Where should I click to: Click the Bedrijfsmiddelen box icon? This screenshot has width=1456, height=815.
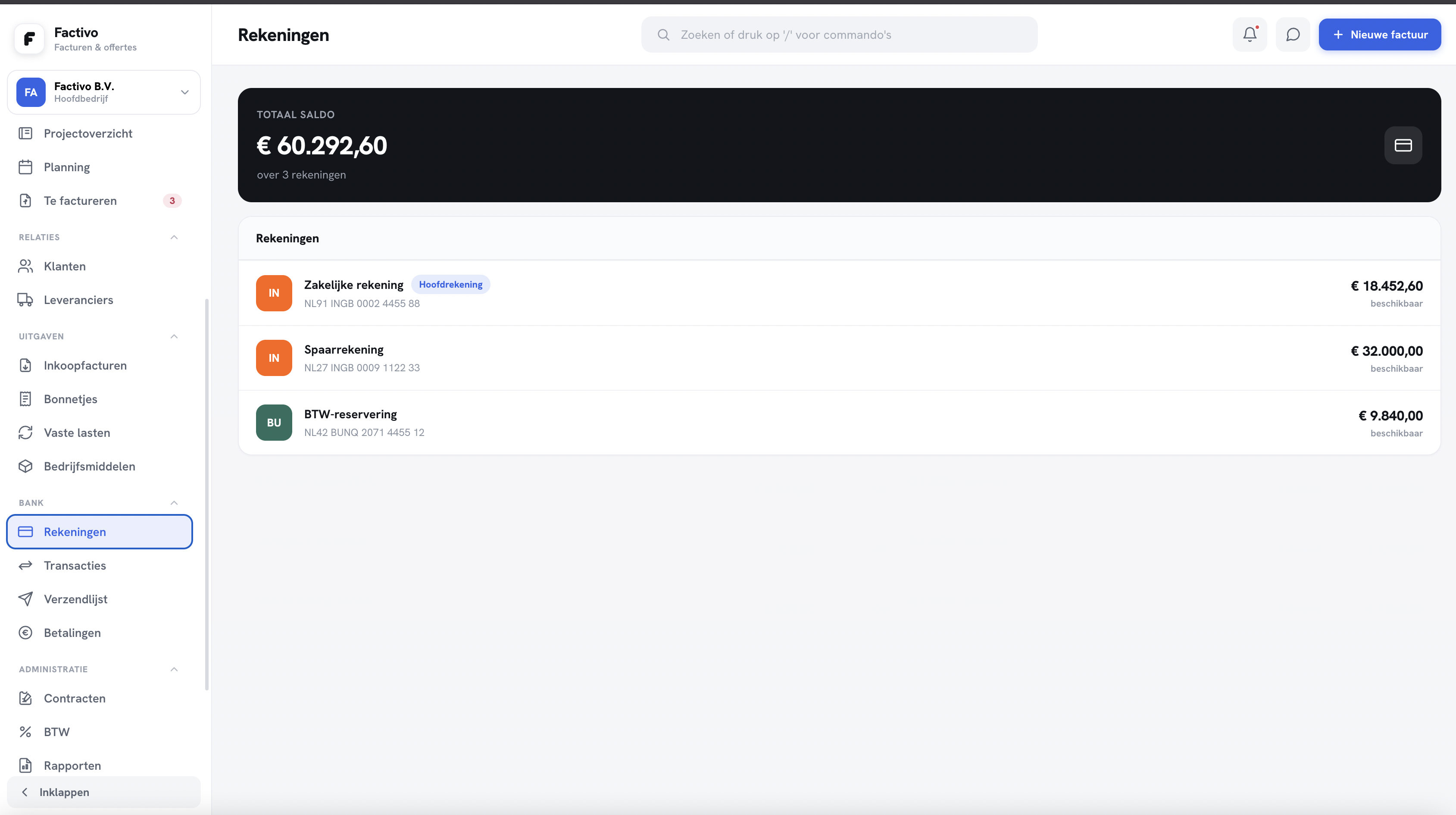coord(25,467)
